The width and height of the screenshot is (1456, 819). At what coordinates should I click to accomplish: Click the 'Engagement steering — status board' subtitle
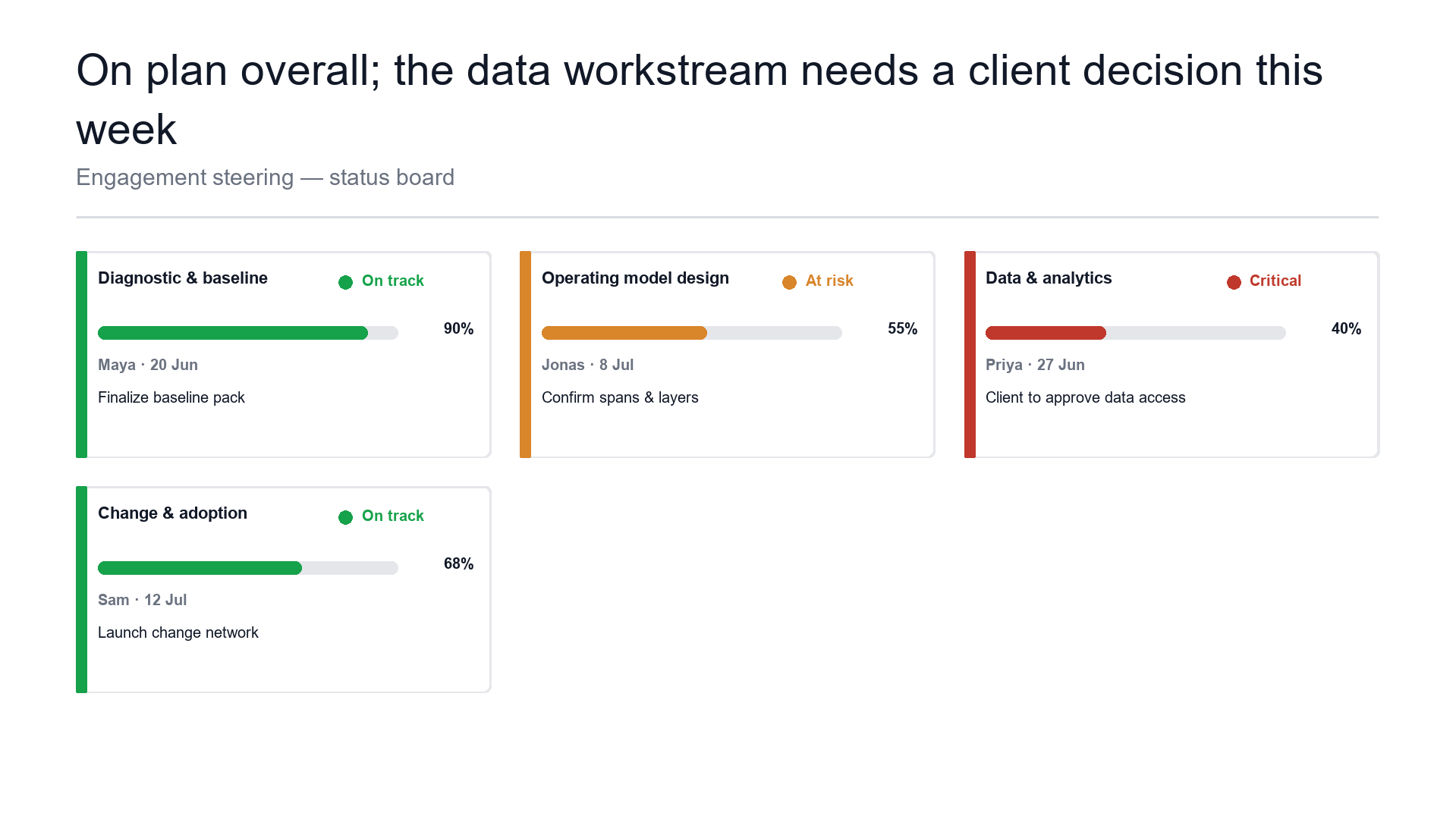[265, 177]
